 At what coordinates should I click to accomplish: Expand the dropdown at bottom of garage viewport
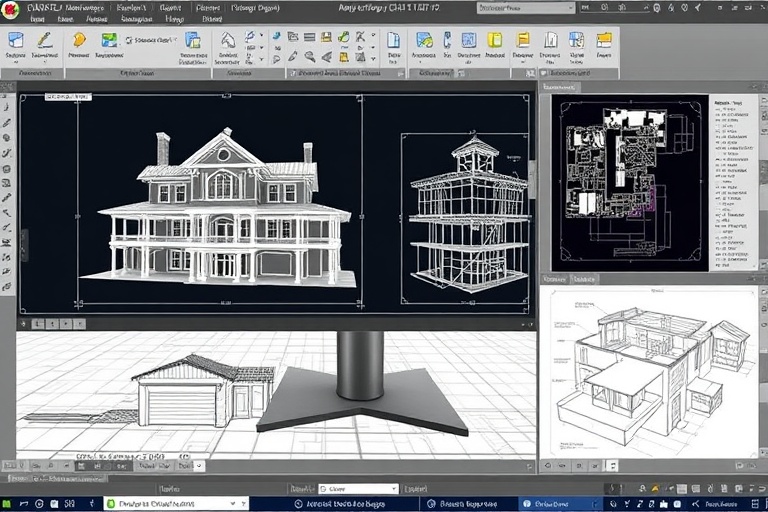point(198,465)
